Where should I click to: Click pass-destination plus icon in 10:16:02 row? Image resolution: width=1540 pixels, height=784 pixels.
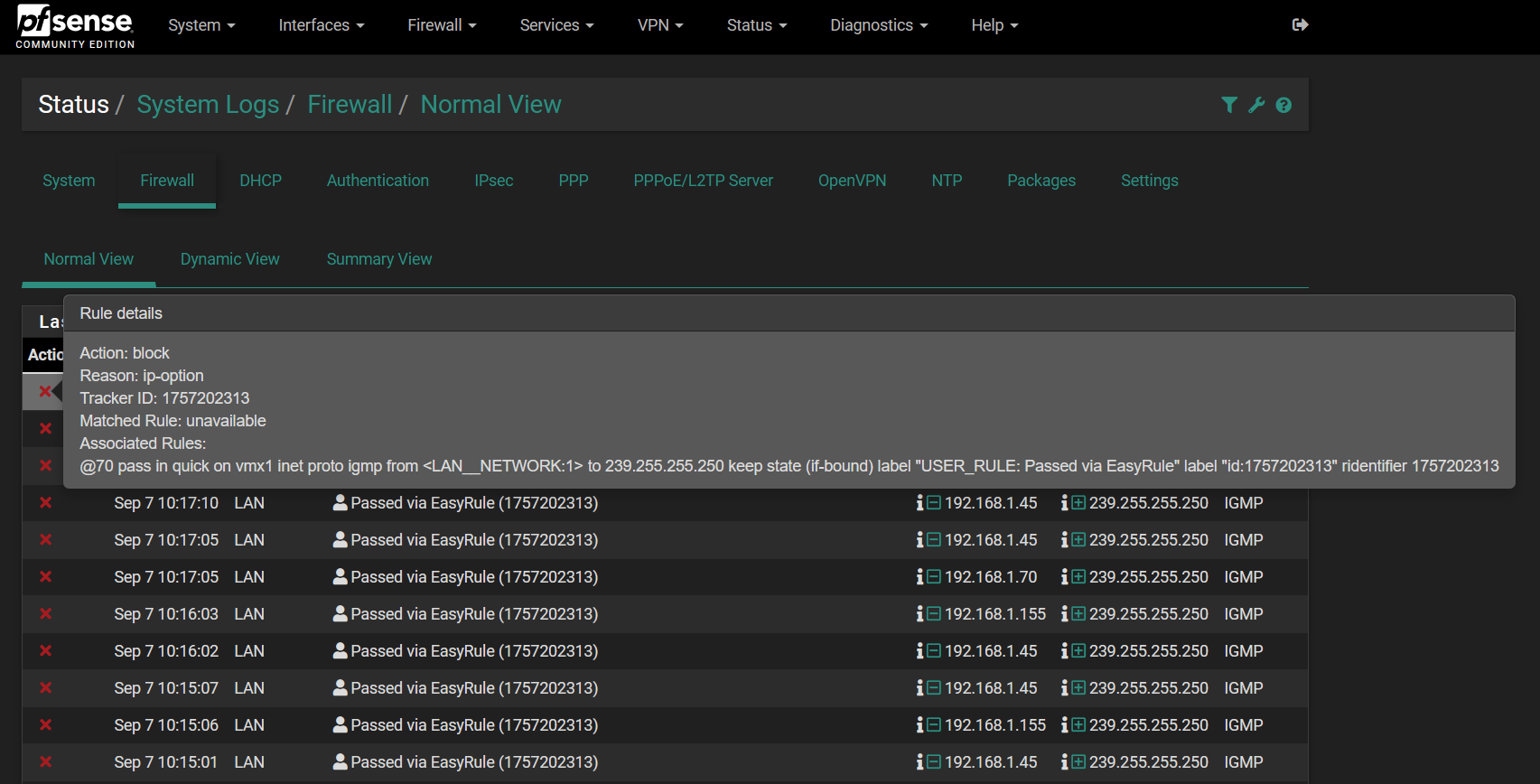(x=1078, y=650)
